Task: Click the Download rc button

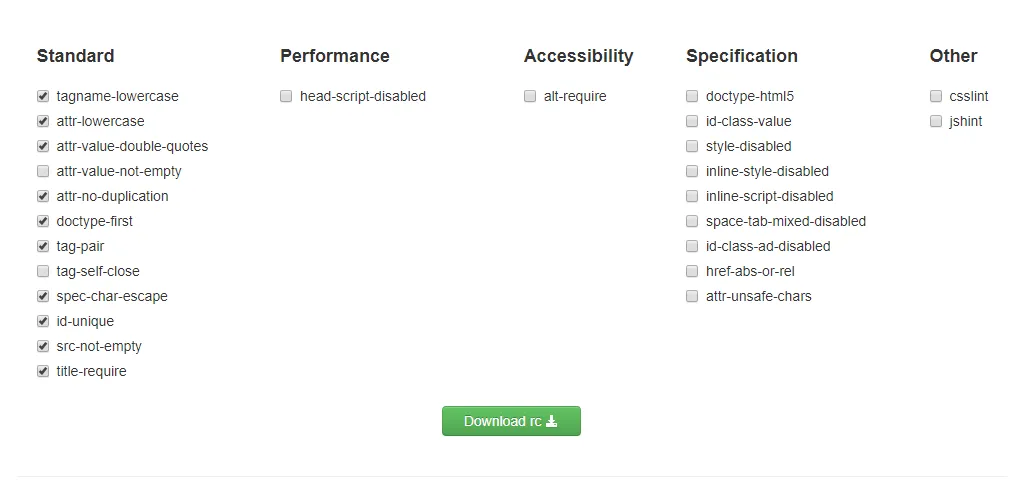Action: [x=511, y=421]
